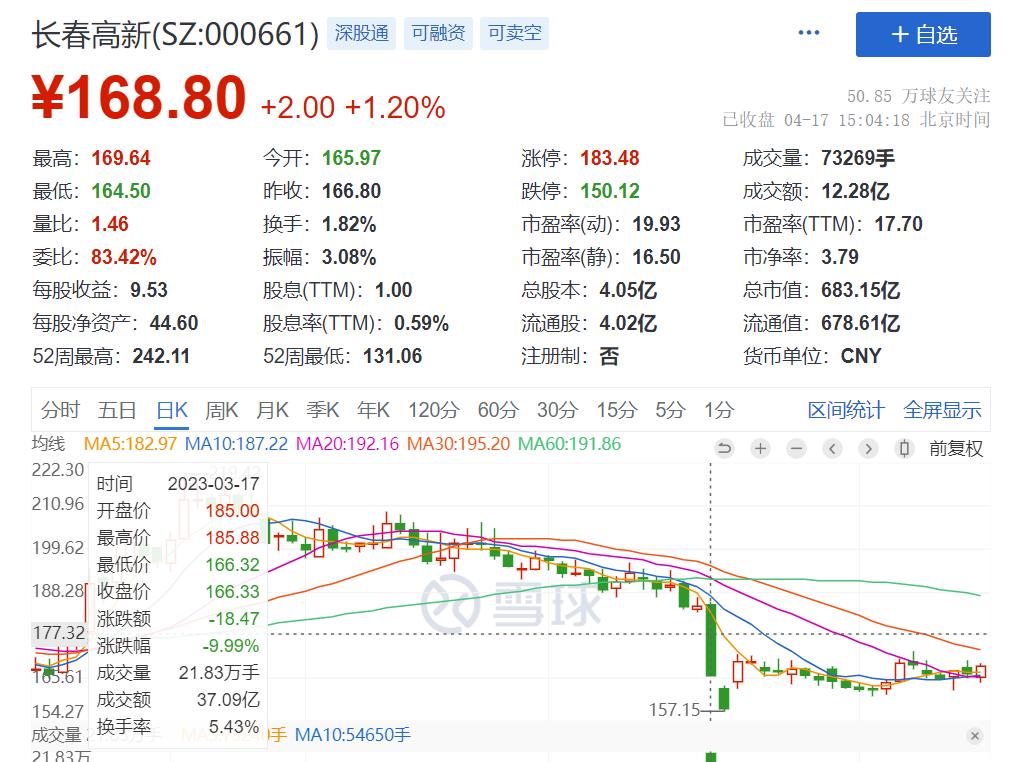Select the 季K tab

(322, 410)
